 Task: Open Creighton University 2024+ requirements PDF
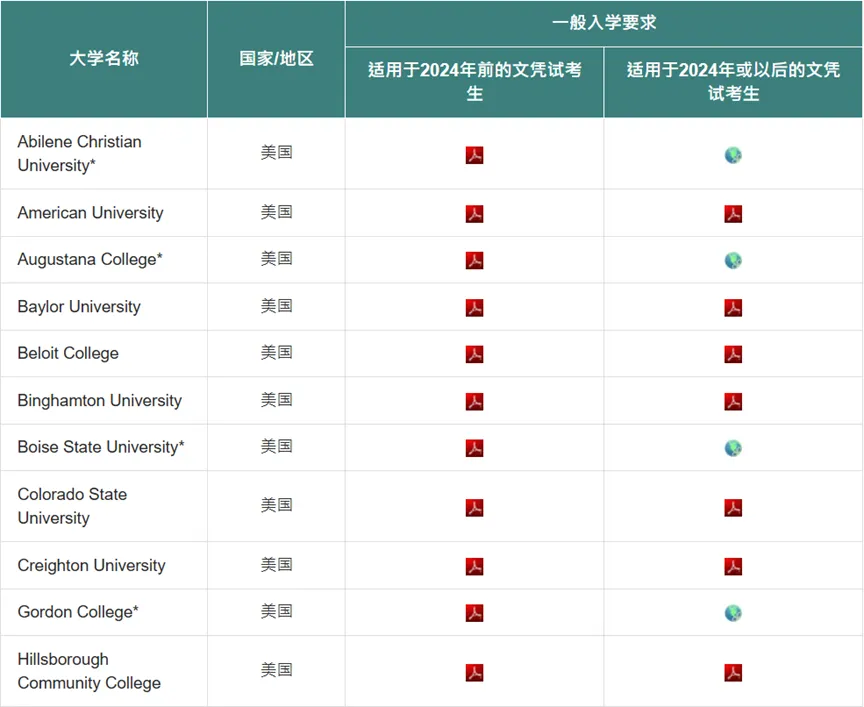click(733, 564)
